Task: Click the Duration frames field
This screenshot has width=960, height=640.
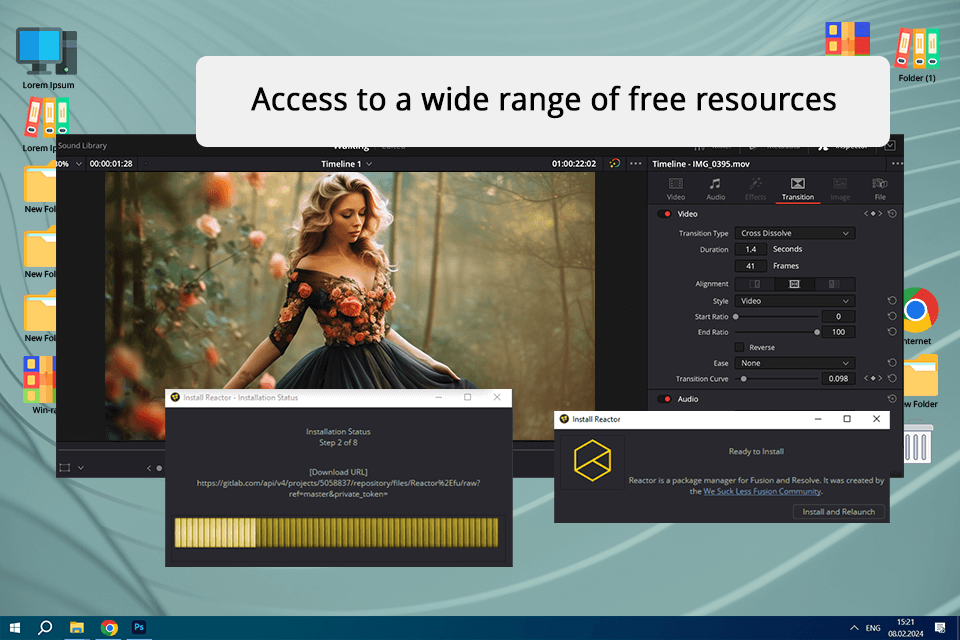Action: [x=751, y=266]
